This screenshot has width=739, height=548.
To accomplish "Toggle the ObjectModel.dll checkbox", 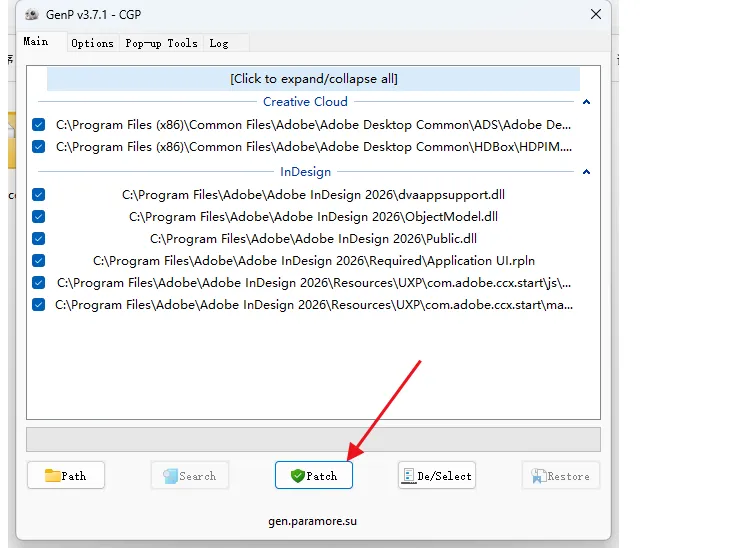I will [x=39, y=217].
